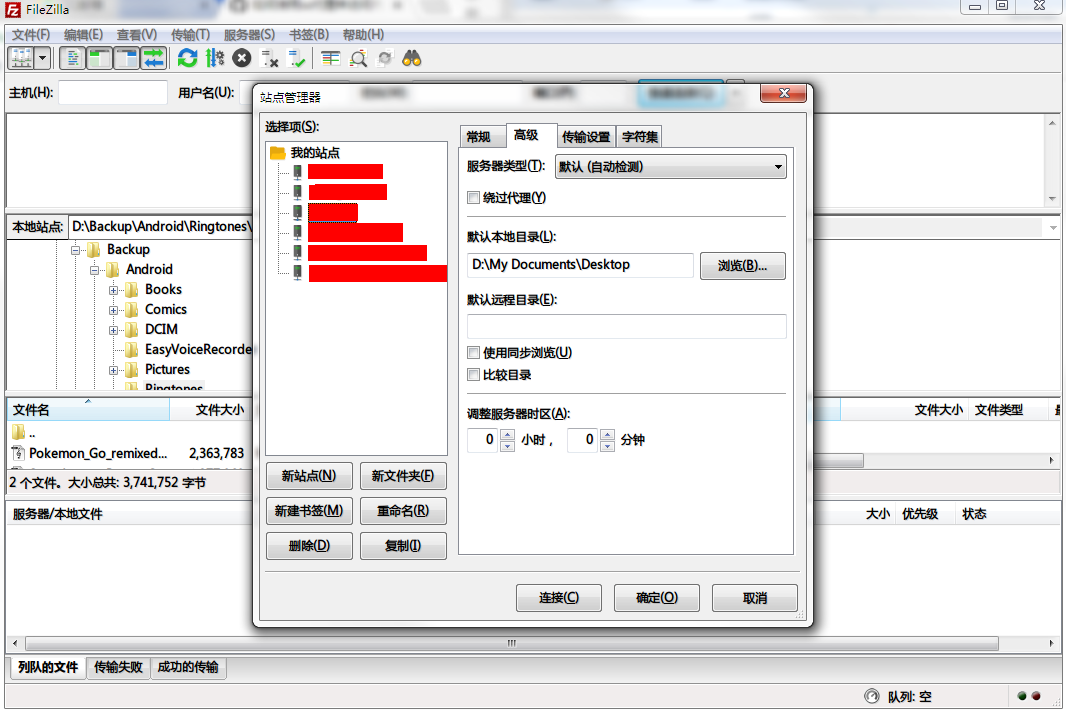Screen dimensions: 1066x710
Task: Increase minutes timezone spinner
Action: [607, 435]
